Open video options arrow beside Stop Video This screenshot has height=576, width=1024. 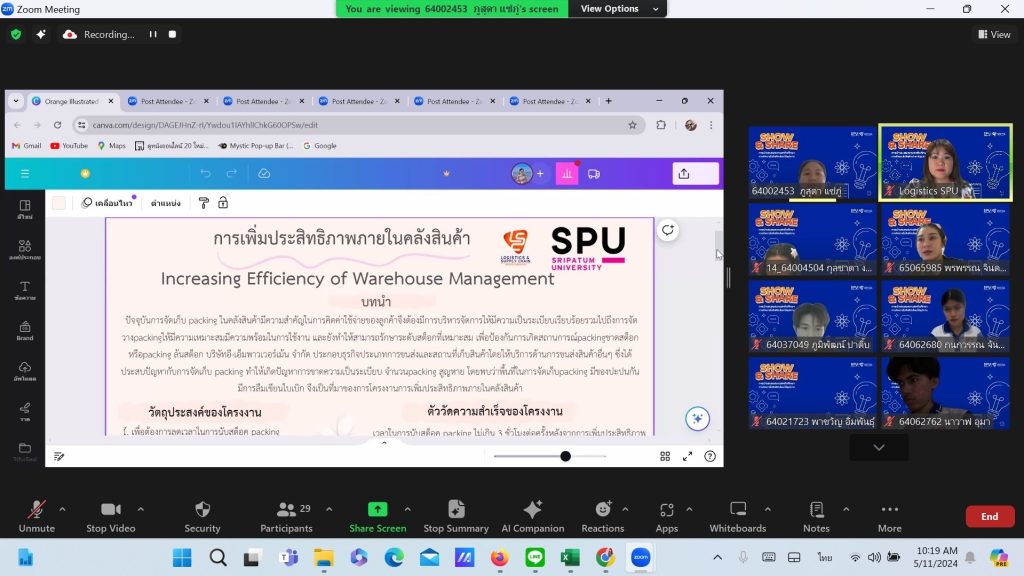140,509
